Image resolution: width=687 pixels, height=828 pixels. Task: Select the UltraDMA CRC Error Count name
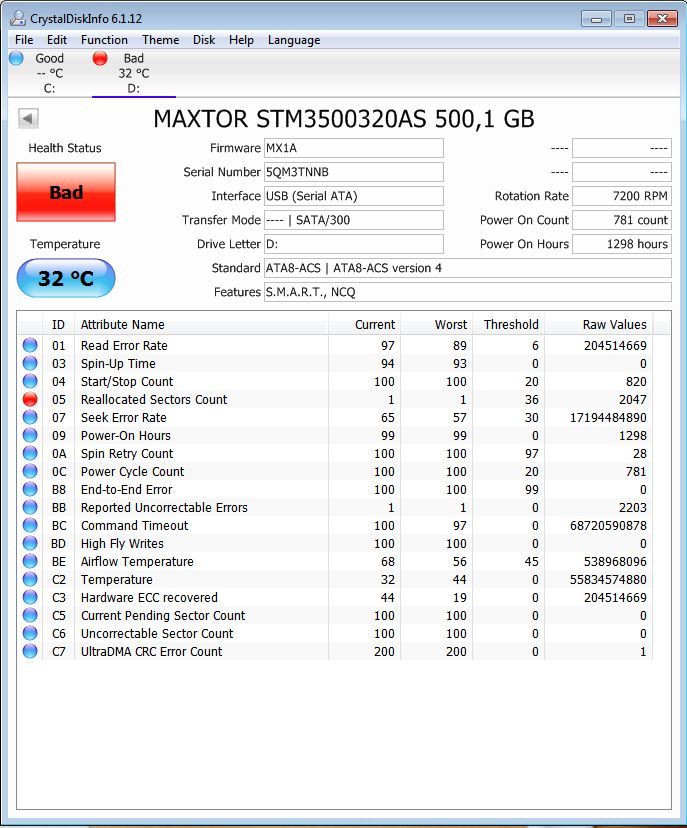pyautogui.click(x=152, y=652)
